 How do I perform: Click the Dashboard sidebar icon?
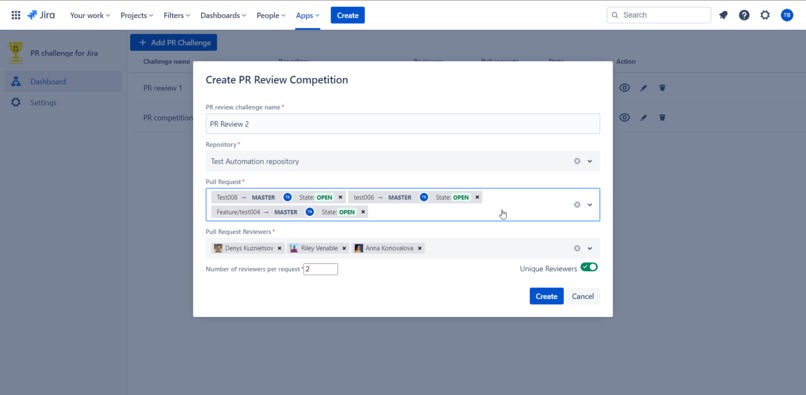point(16,81)
